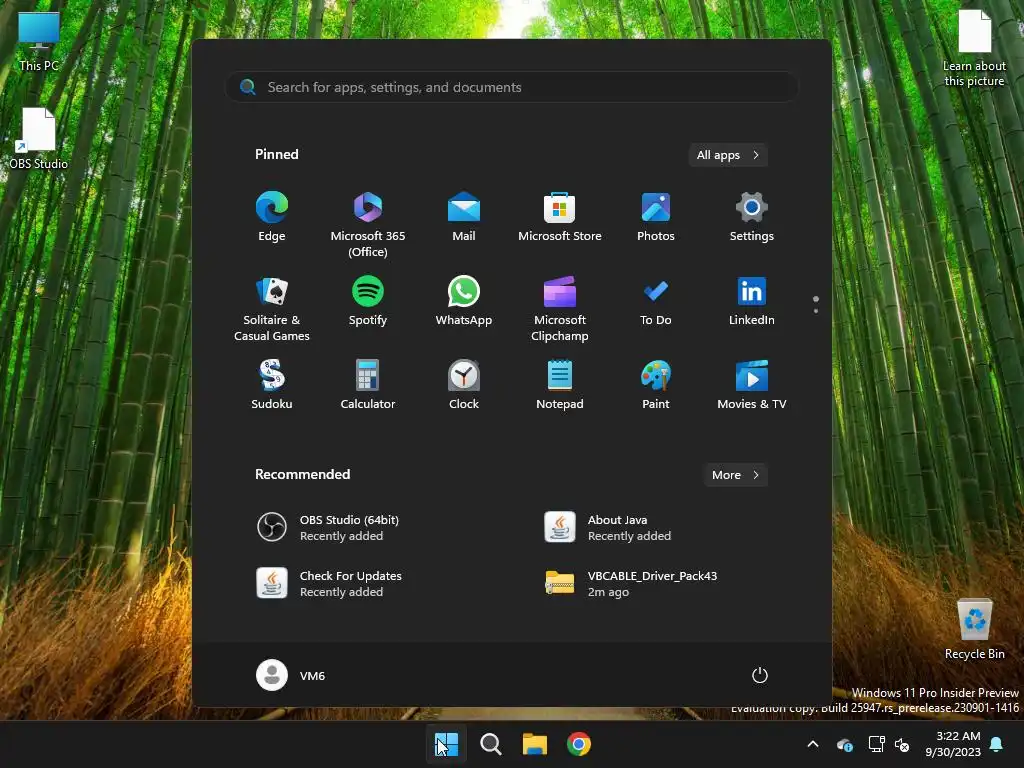Show More recommended items
Image resolution: width=1024 pixels, height=768 pixels.
coord(735,475)
